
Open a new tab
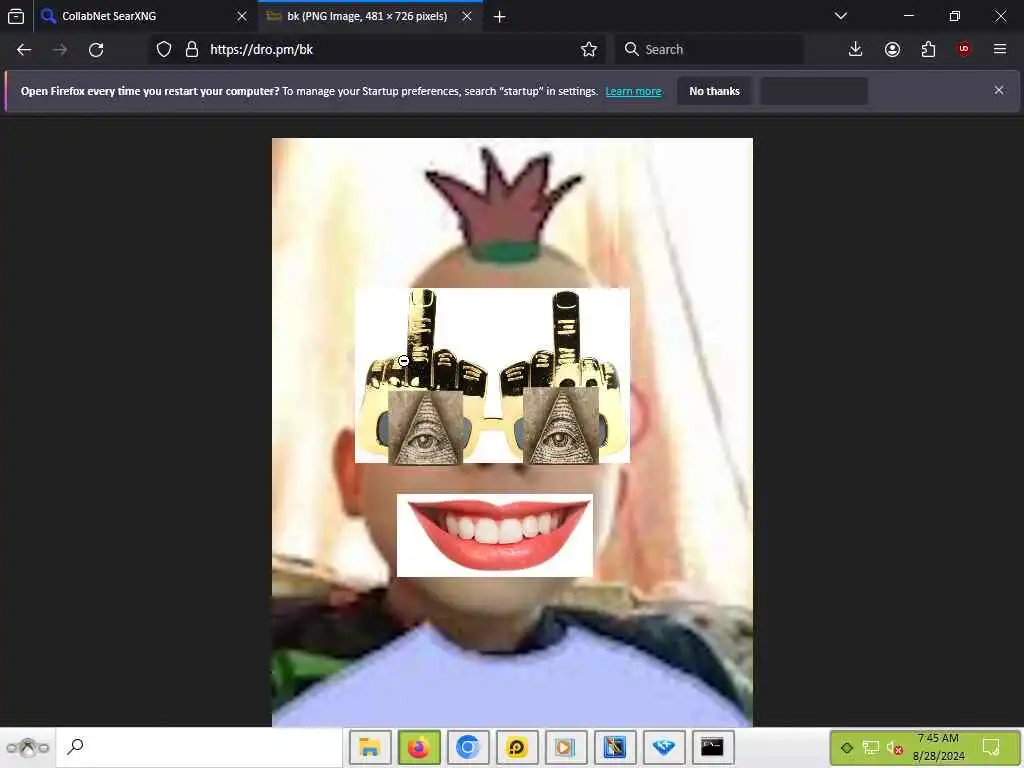pos(500,16)
